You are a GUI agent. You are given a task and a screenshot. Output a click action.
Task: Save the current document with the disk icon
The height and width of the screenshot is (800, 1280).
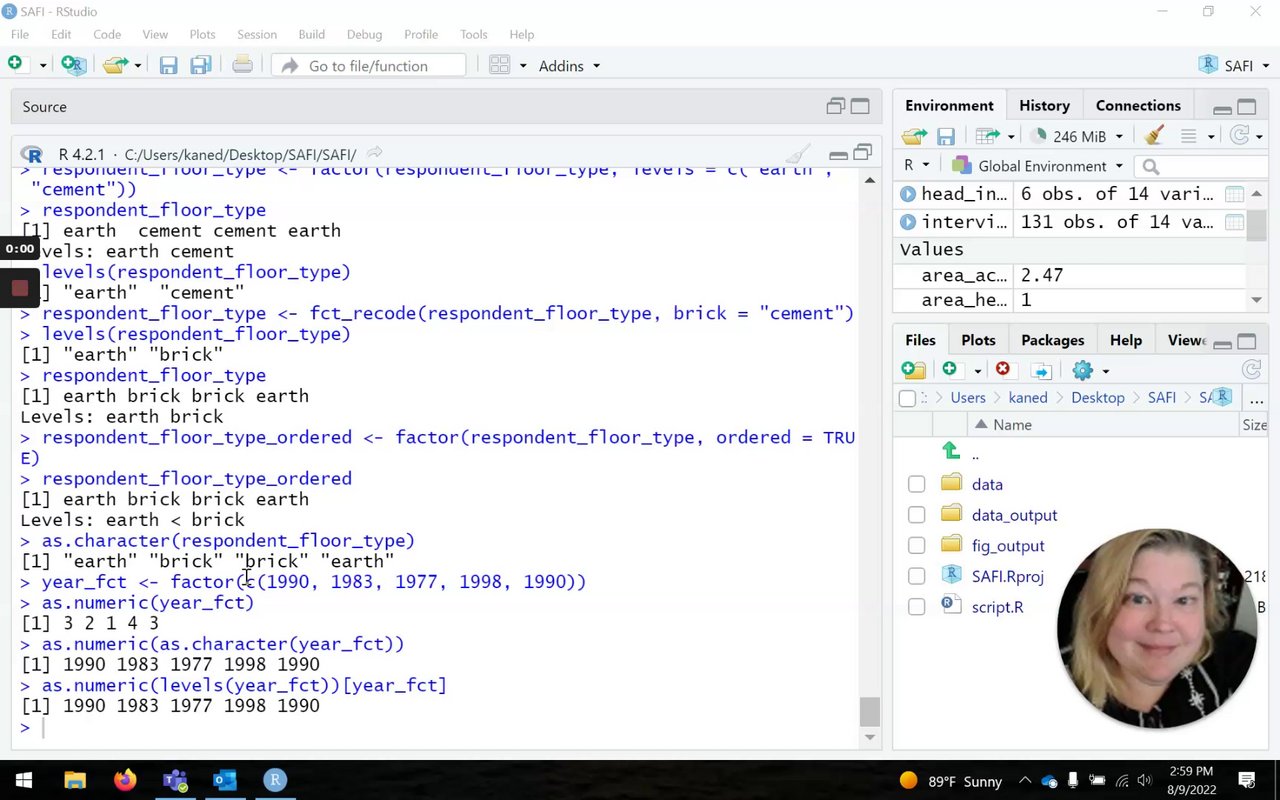pos(168,66)
